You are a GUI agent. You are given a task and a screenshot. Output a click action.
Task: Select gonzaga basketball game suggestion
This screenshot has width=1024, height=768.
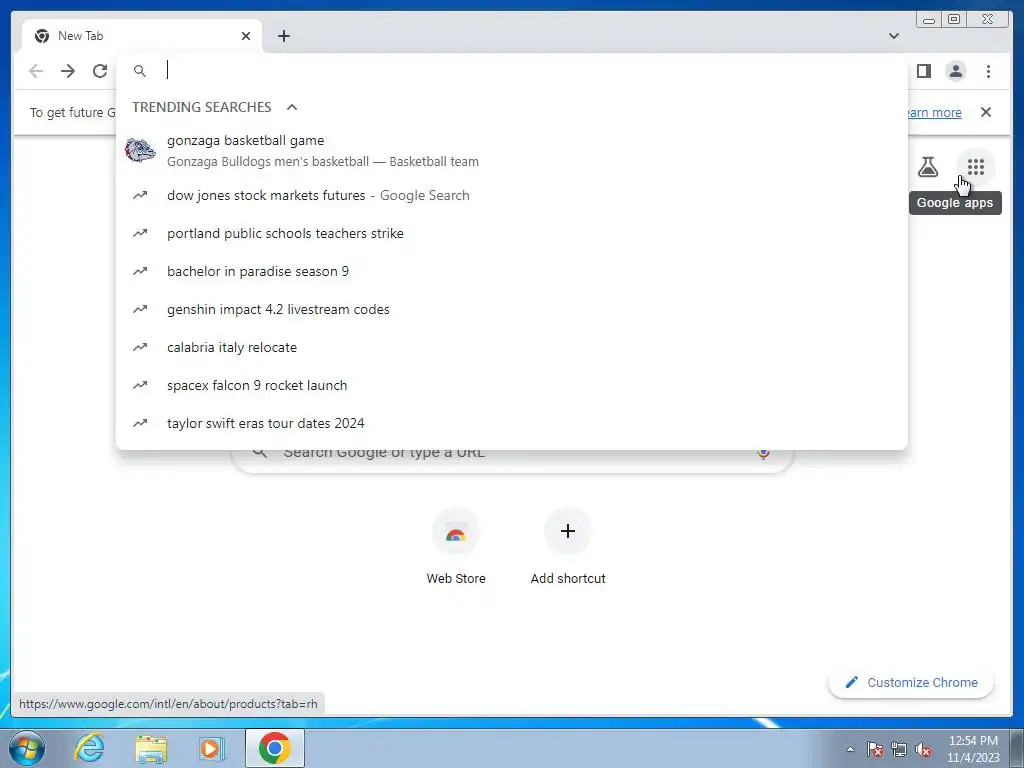[512, 151]
